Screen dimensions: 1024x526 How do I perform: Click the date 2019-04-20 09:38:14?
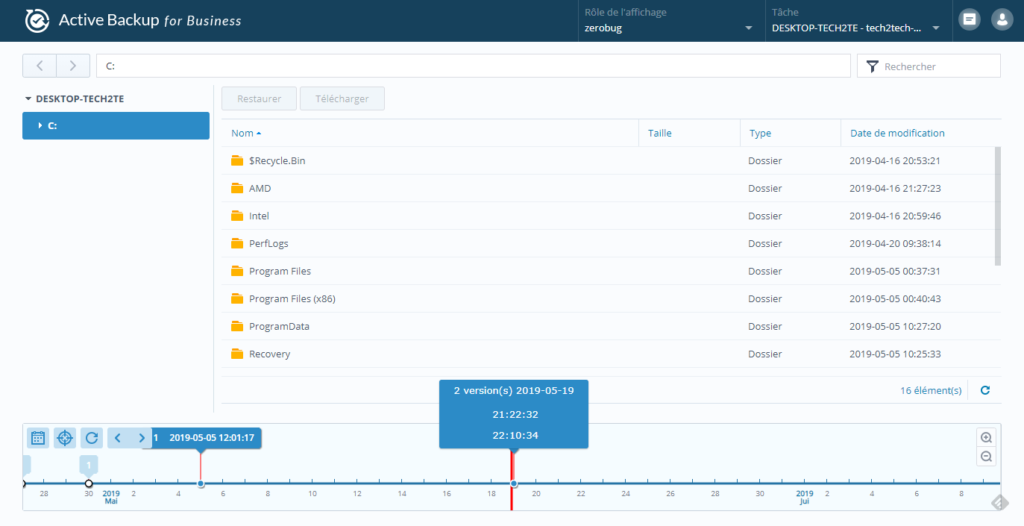(895, 243)
